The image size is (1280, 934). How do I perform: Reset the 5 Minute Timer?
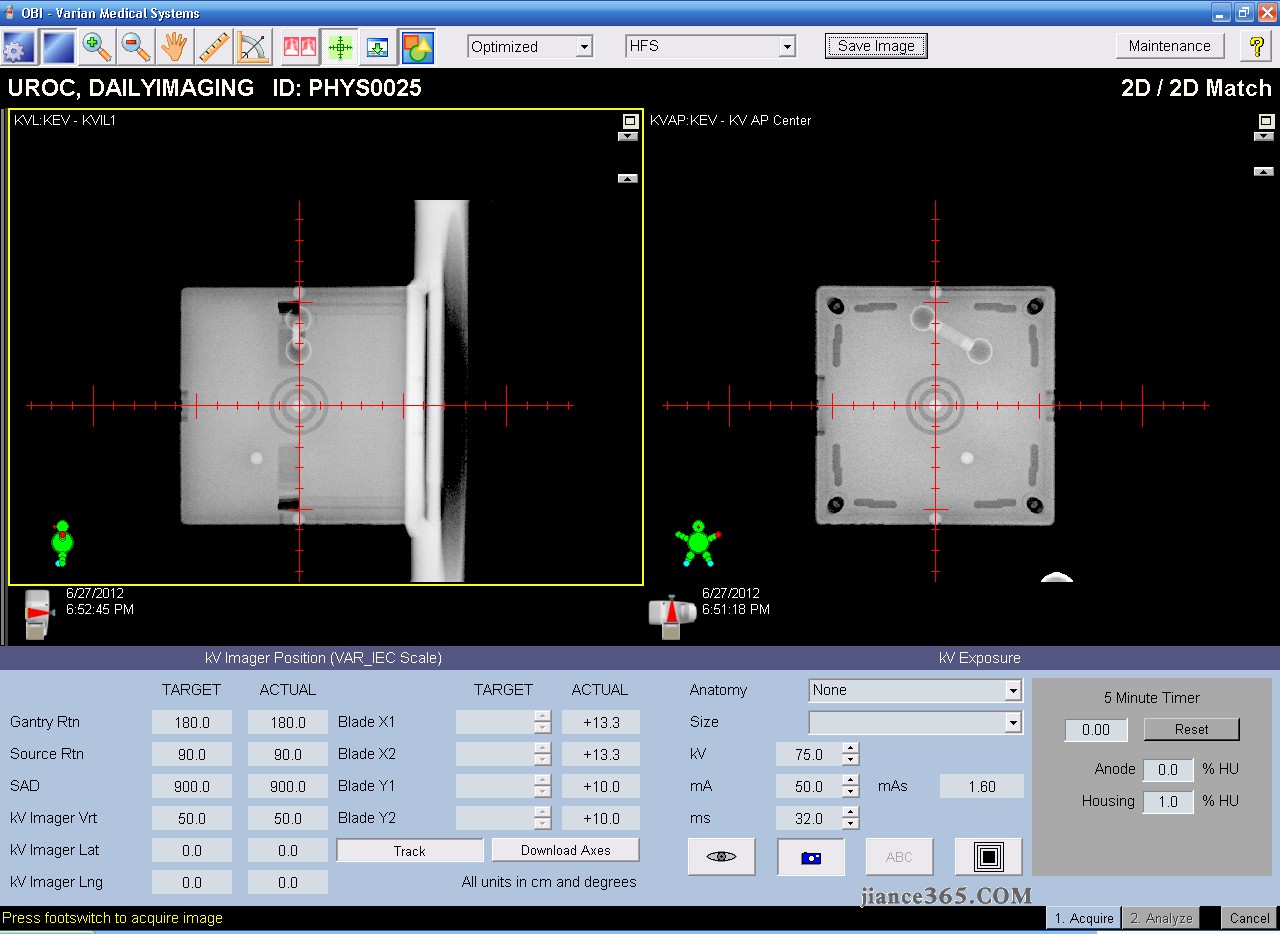tap(1192, 729)
